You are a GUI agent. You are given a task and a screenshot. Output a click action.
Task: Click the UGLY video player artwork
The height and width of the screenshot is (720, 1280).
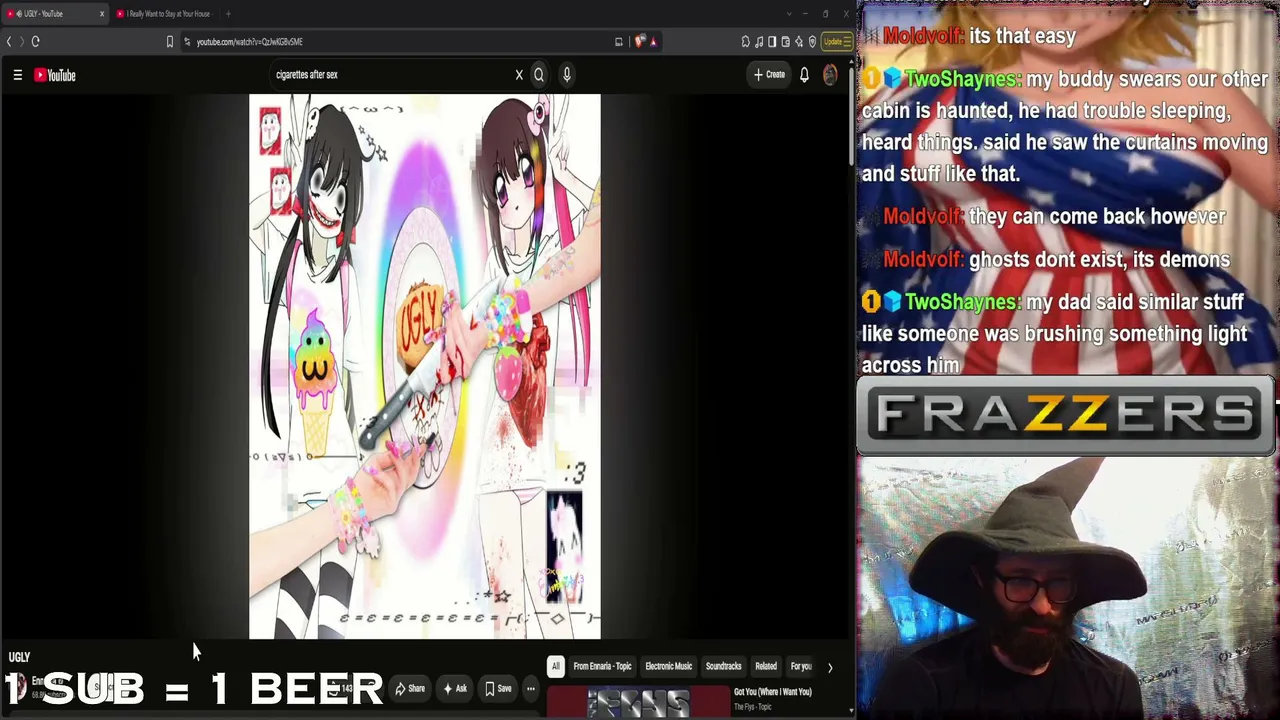(x=425, y=367)
